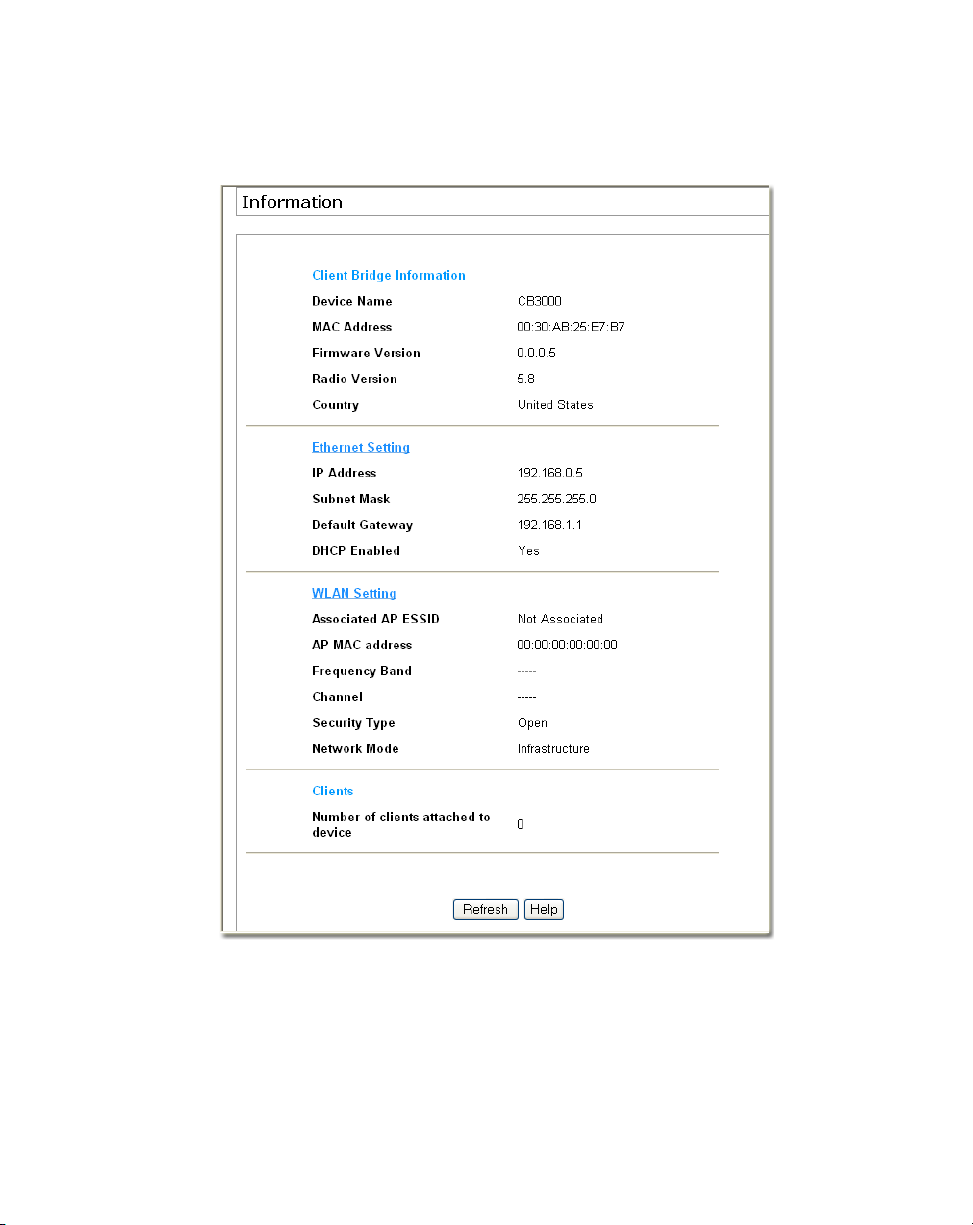Select default gateway value 192.168.1.1
Image resolution: width=973 pixels, height=1225 pixels.
tap(550, 525)
